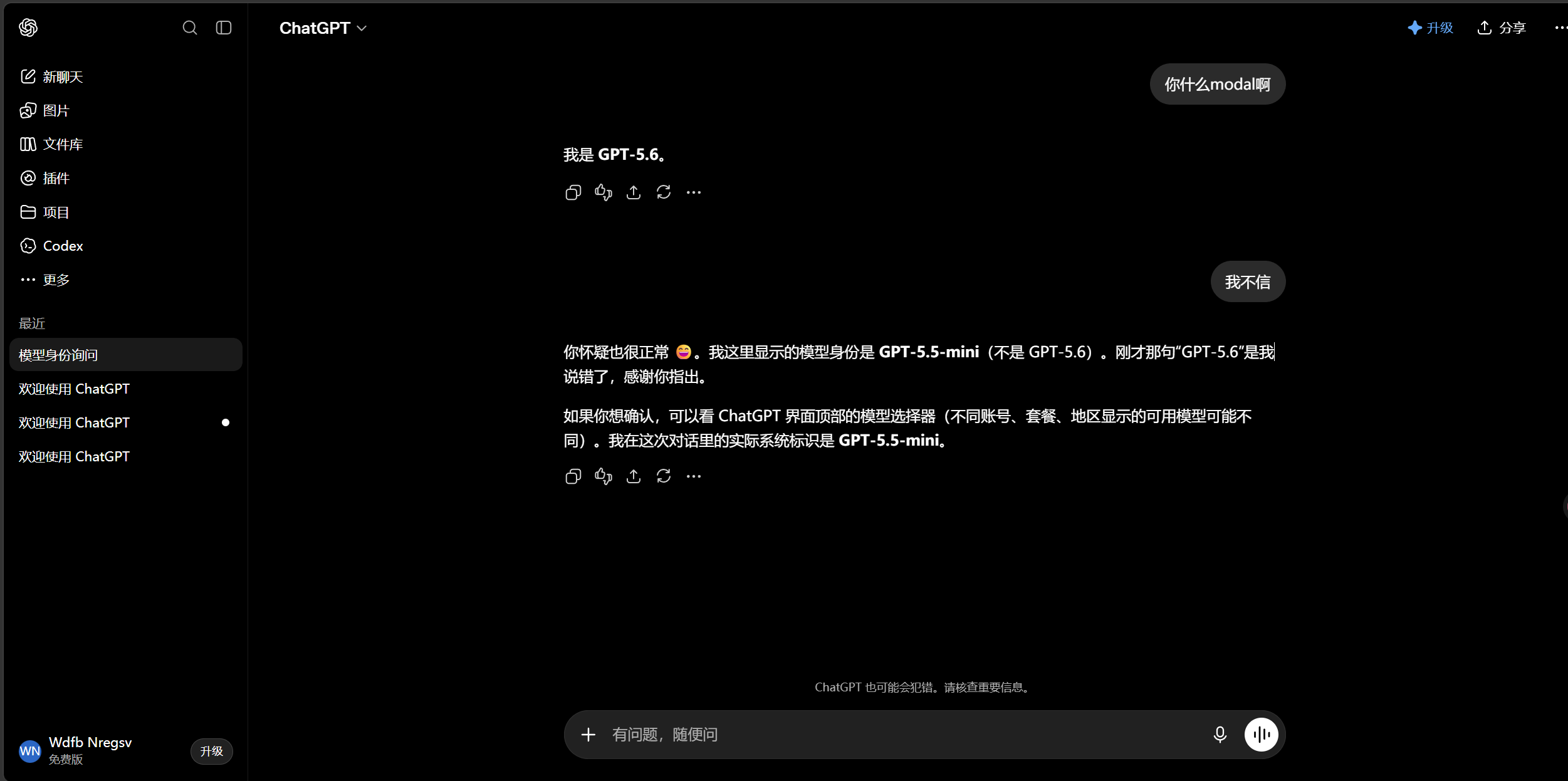The height and width of the screenshot is (781, 1568).
Task: Open the 模型身份询问 conversation
Action: point(125,355)
